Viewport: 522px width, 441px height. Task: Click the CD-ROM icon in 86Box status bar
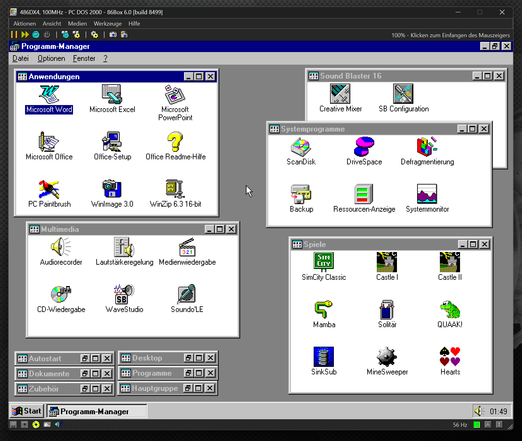point(36,424)
